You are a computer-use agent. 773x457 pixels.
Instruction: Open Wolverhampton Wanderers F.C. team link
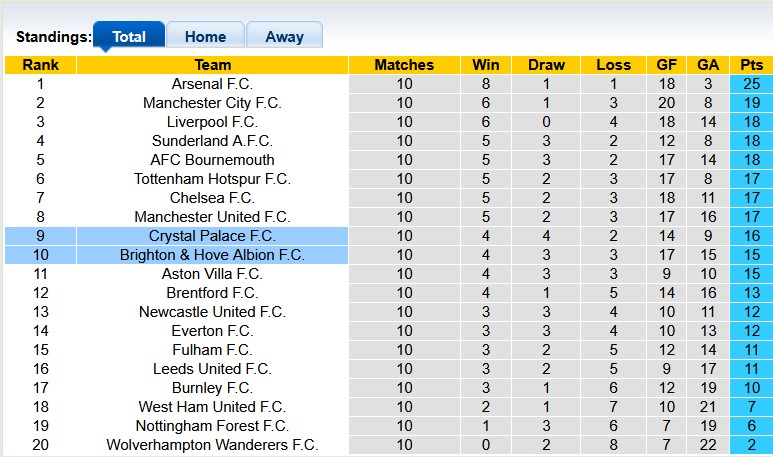[x=212, y=445]
